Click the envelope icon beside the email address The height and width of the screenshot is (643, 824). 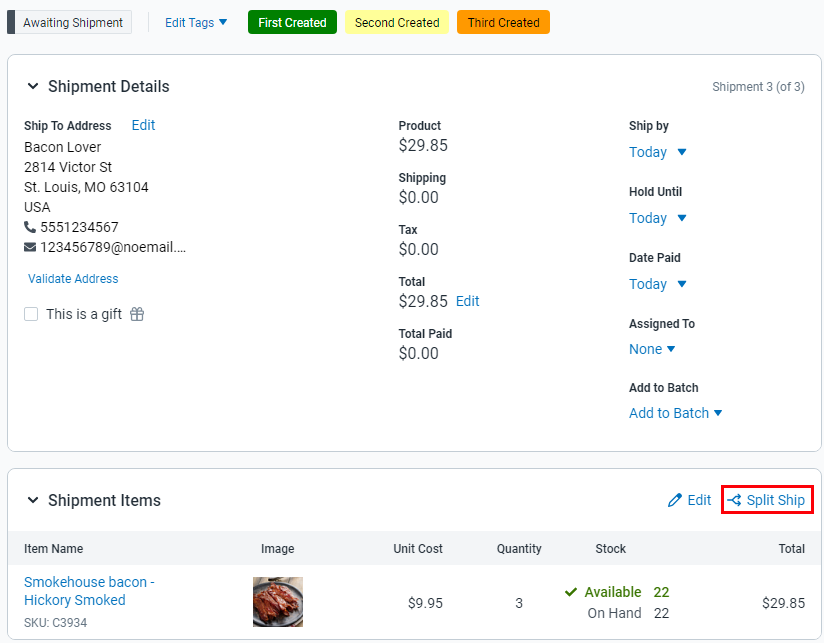28,247
